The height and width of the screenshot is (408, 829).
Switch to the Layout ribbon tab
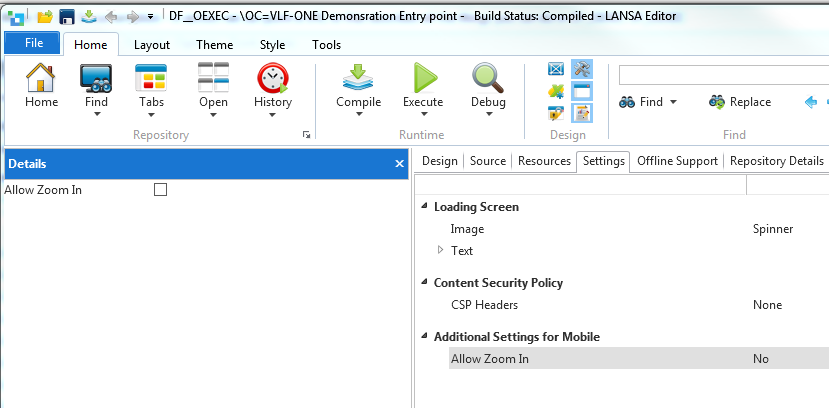[151, 45]
